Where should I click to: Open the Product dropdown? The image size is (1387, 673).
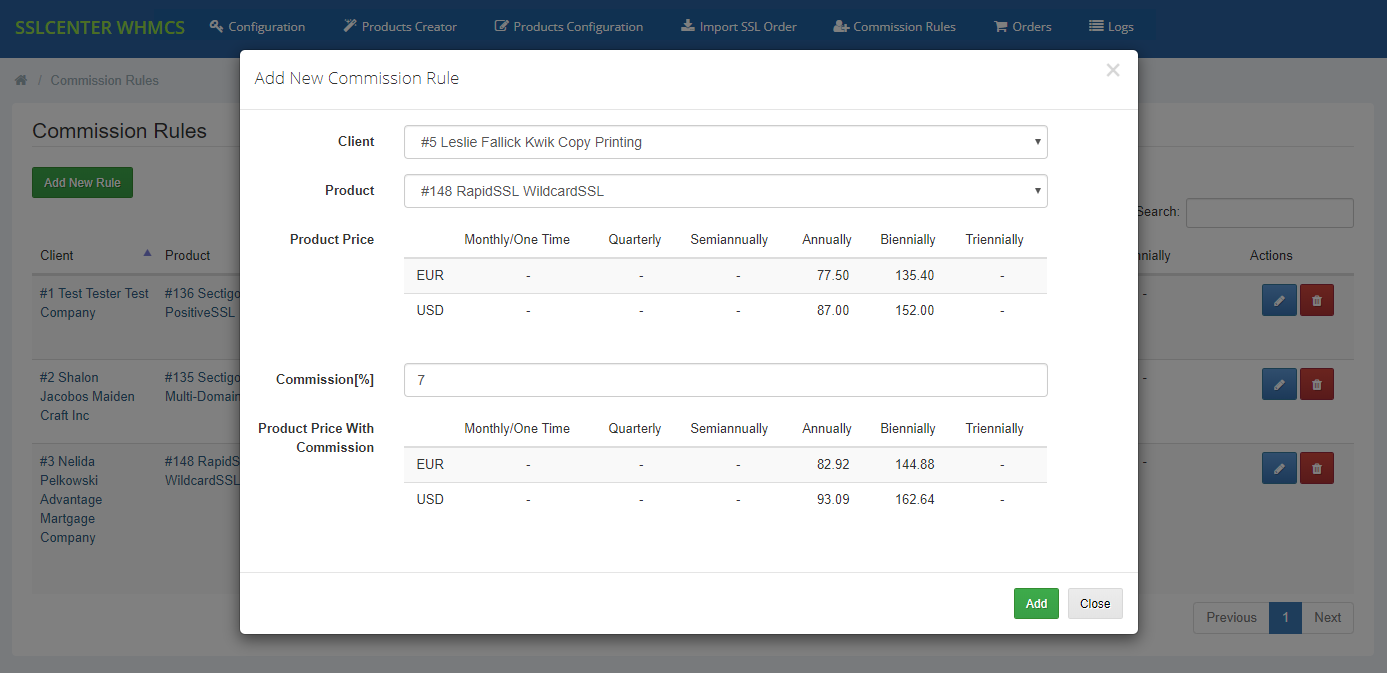(x=726, y=190)
